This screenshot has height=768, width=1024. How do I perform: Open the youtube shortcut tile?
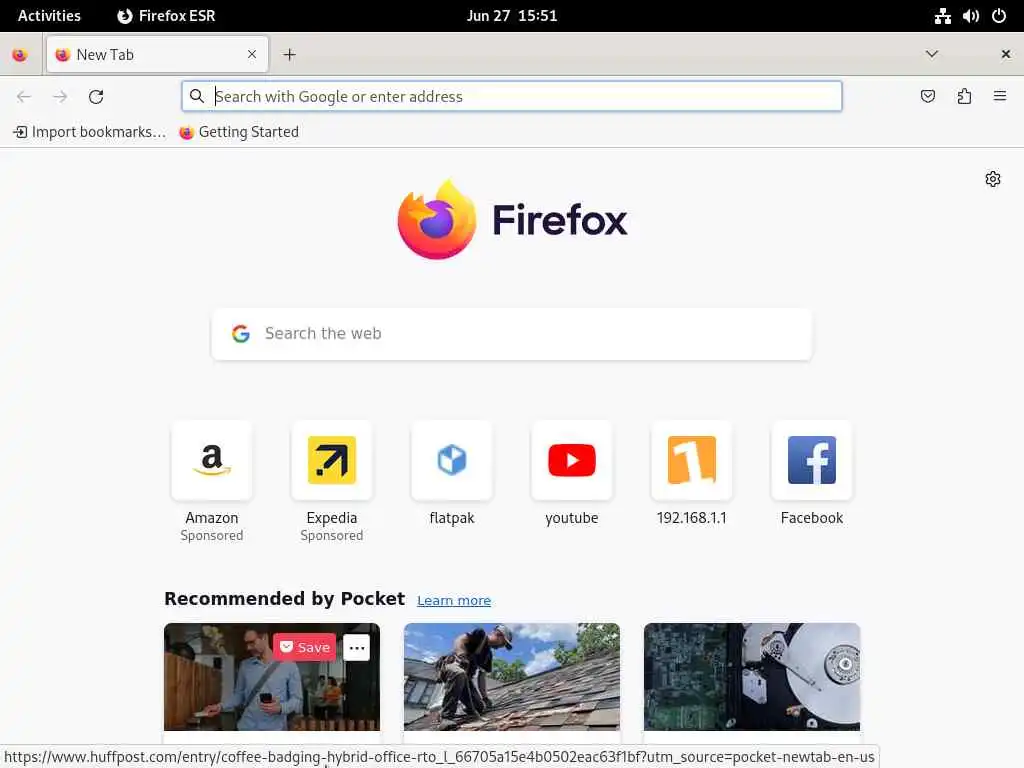point(572,460)
